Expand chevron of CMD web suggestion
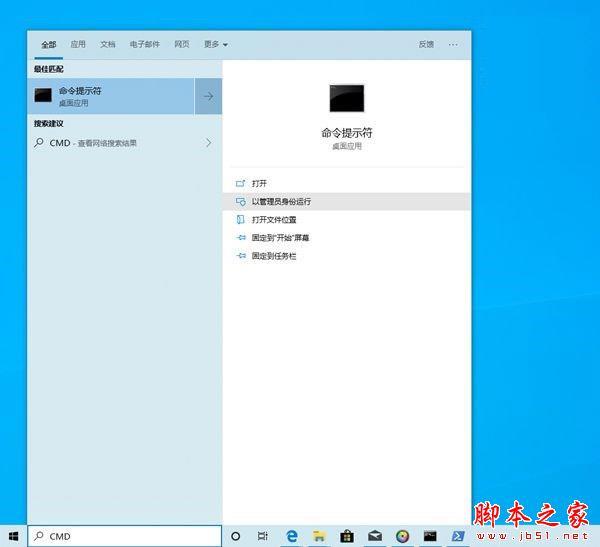The height and width of the screenshot is (547, 600). [x=209, y=143]
